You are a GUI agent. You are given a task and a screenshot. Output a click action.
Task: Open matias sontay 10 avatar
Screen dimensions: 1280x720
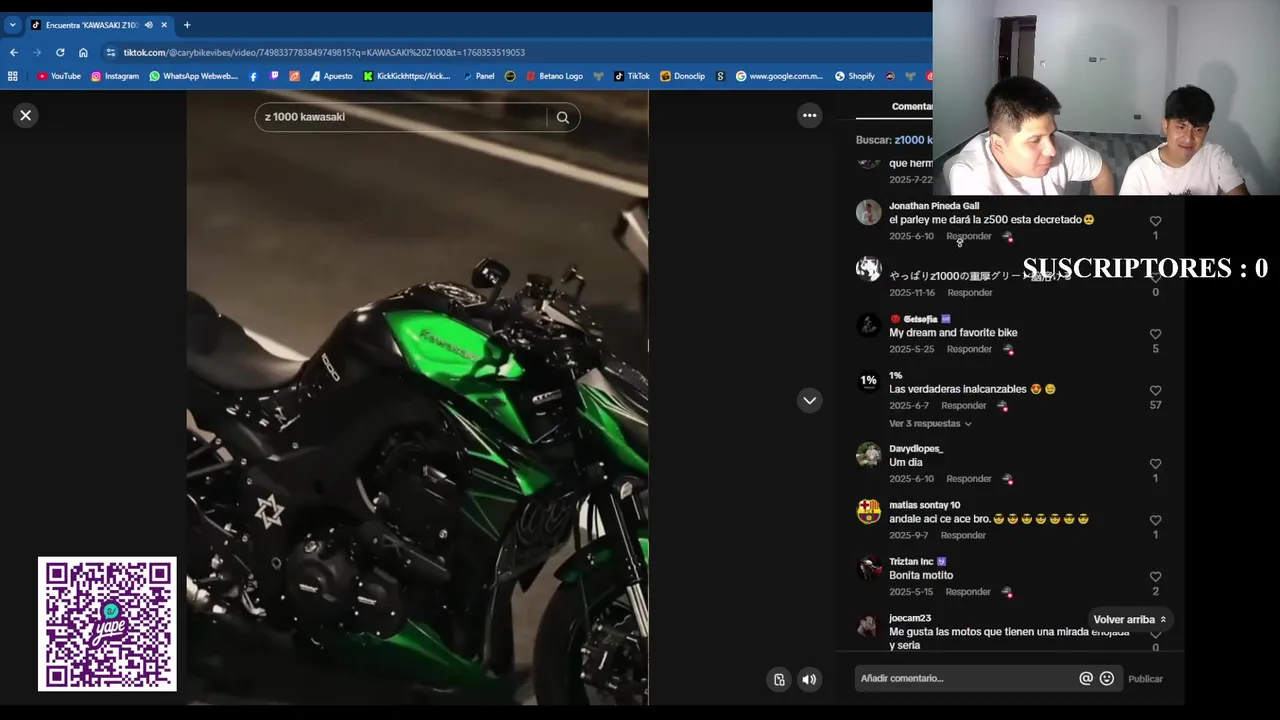(x=868, y=511)
